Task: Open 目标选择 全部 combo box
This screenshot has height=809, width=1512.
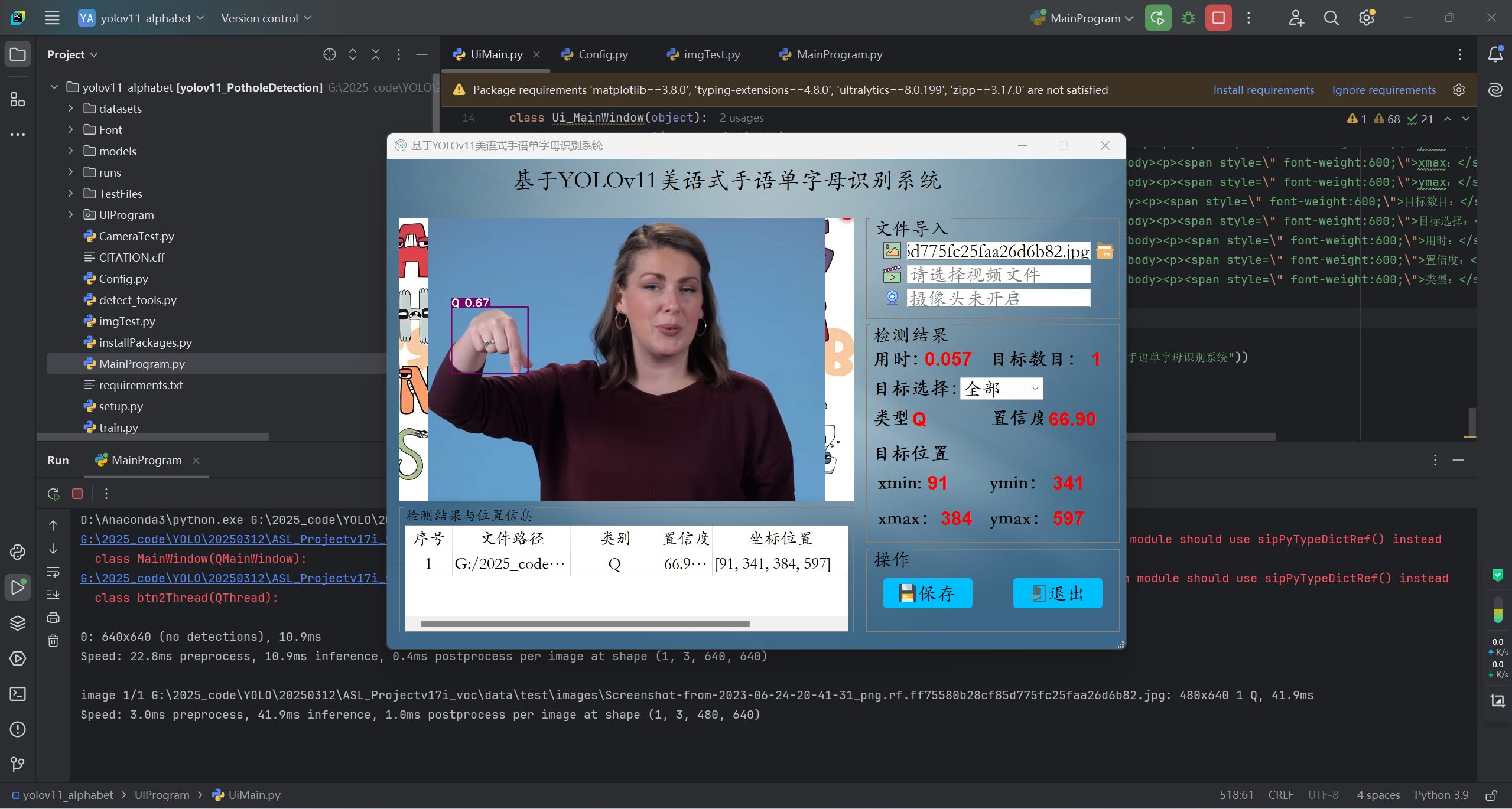Action: (x=1002, y=389)
